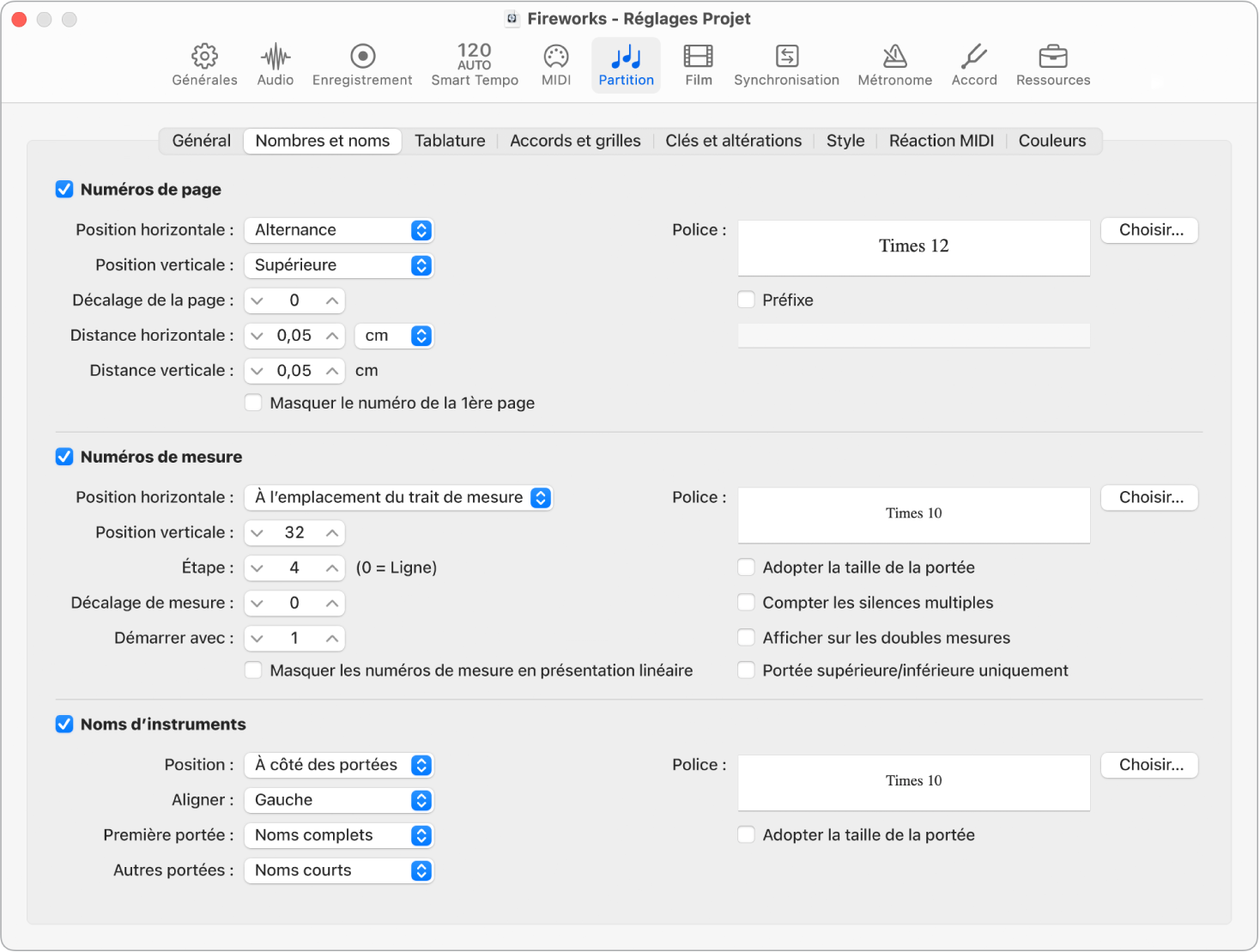Open the Audio settings icon
Image resolution: width=1260 pixels, height=952 pixels.
275,64
